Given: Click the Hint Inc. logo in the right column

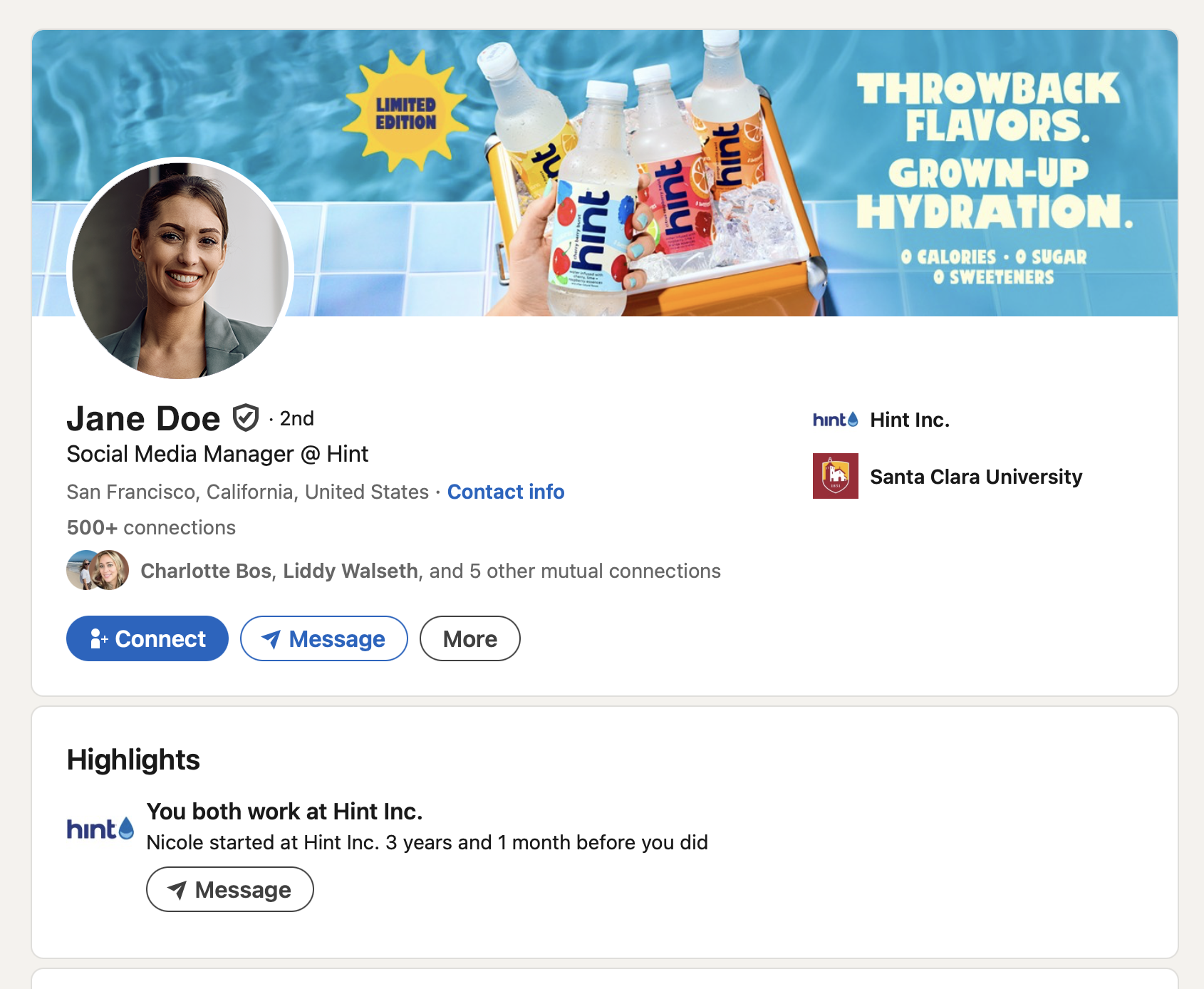Looking at the screenshot, I should tap(835, 420).
